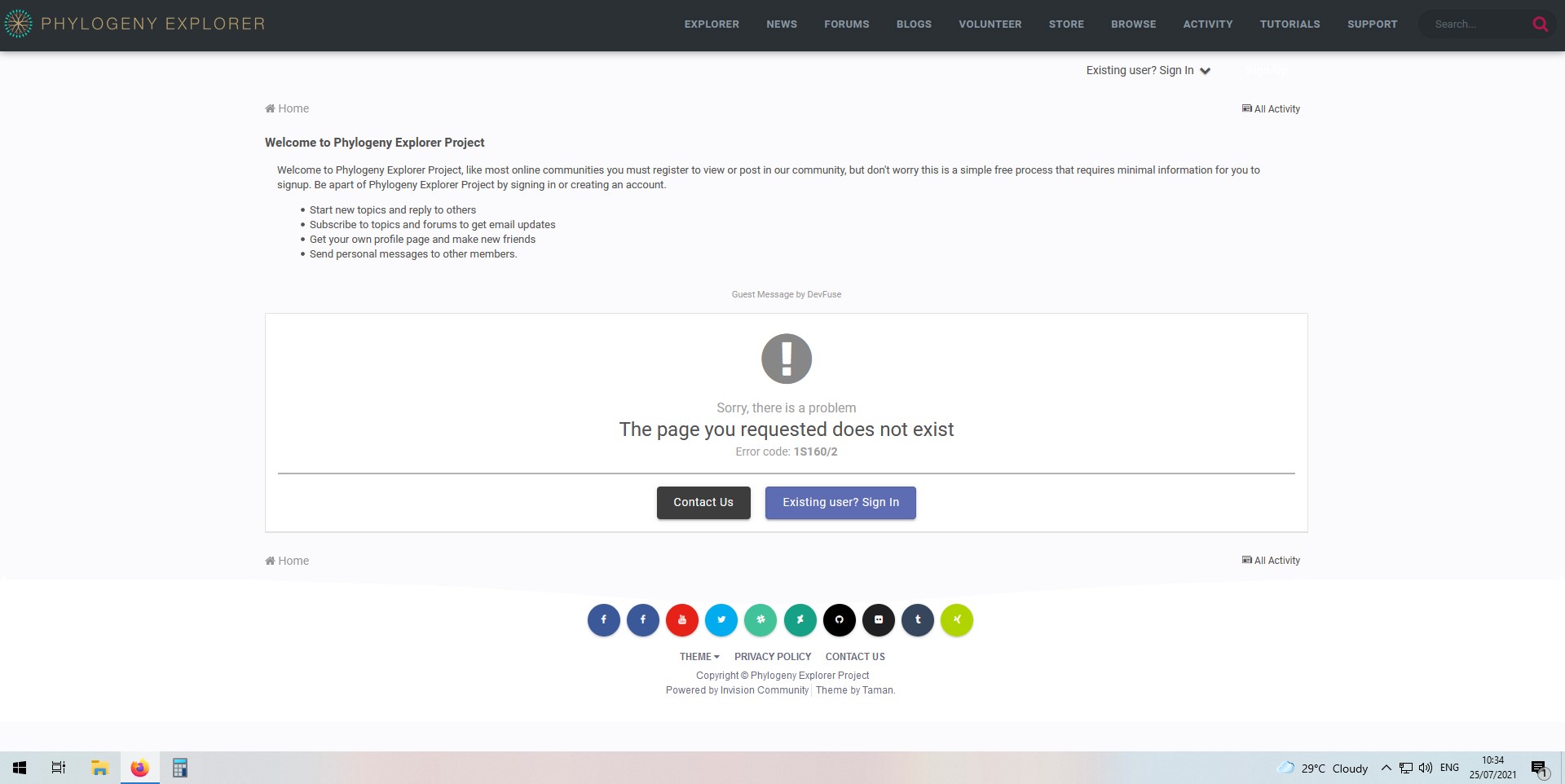Open the lime green Xing social icon
Image resolution: width=1565 pixels, height=784 pixels.
click(957, 619)
